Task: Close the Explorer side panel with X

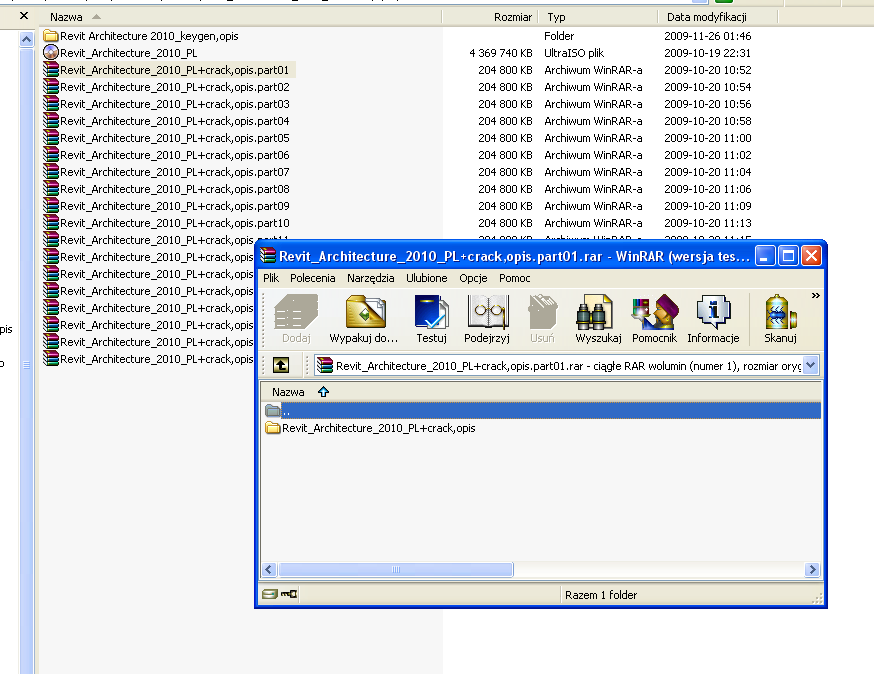Action: pyautogui.click(x=23, y=16)
